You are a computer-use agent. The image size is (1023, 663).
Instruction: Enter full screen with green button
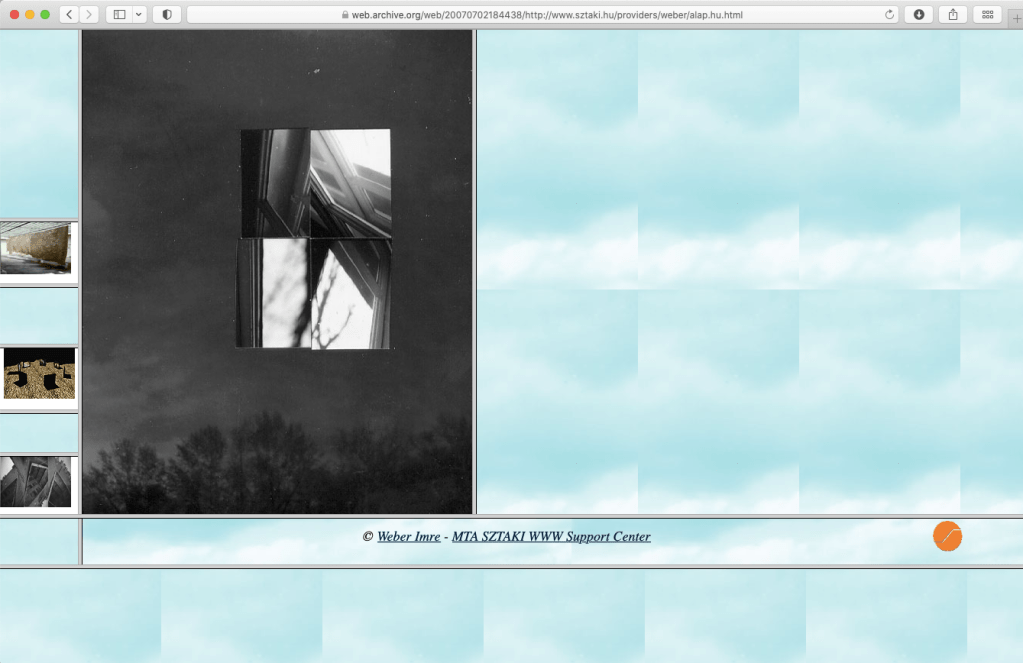(x=45, y=14)
